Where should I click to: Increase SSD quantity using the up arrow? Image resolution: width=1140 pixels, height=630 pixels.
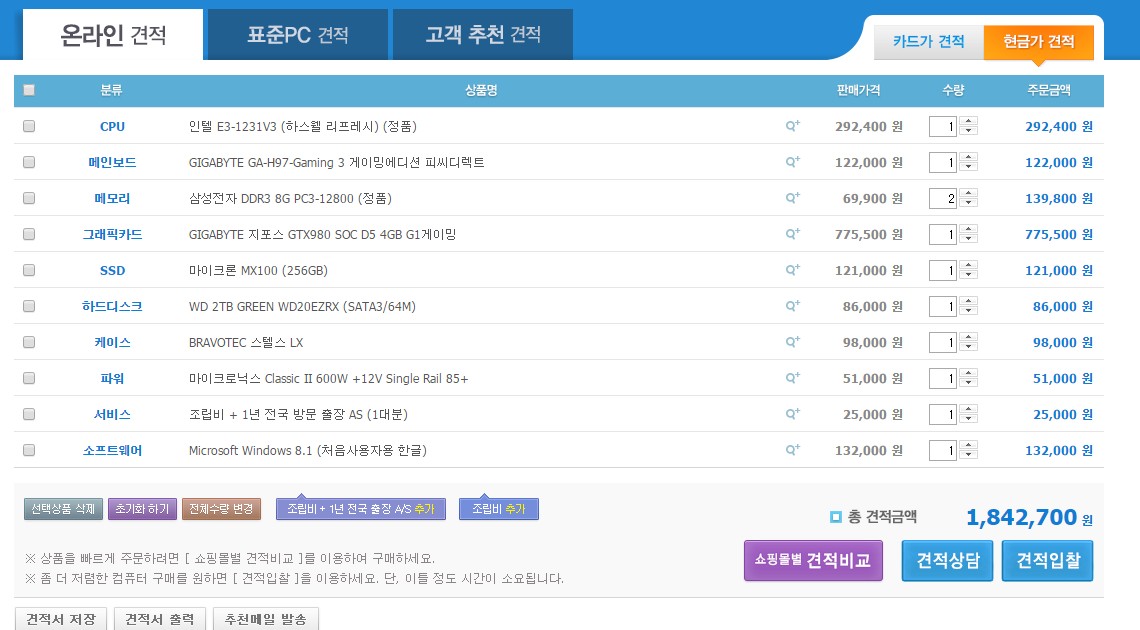968,265
